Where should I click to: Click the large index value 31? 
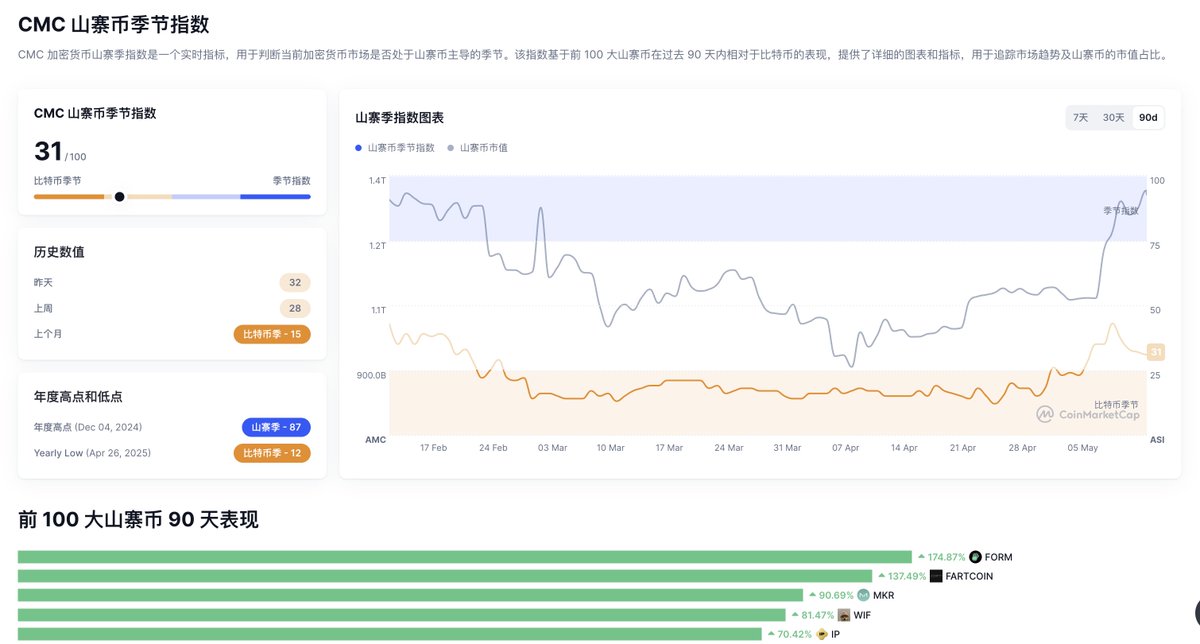coord(48,151)
